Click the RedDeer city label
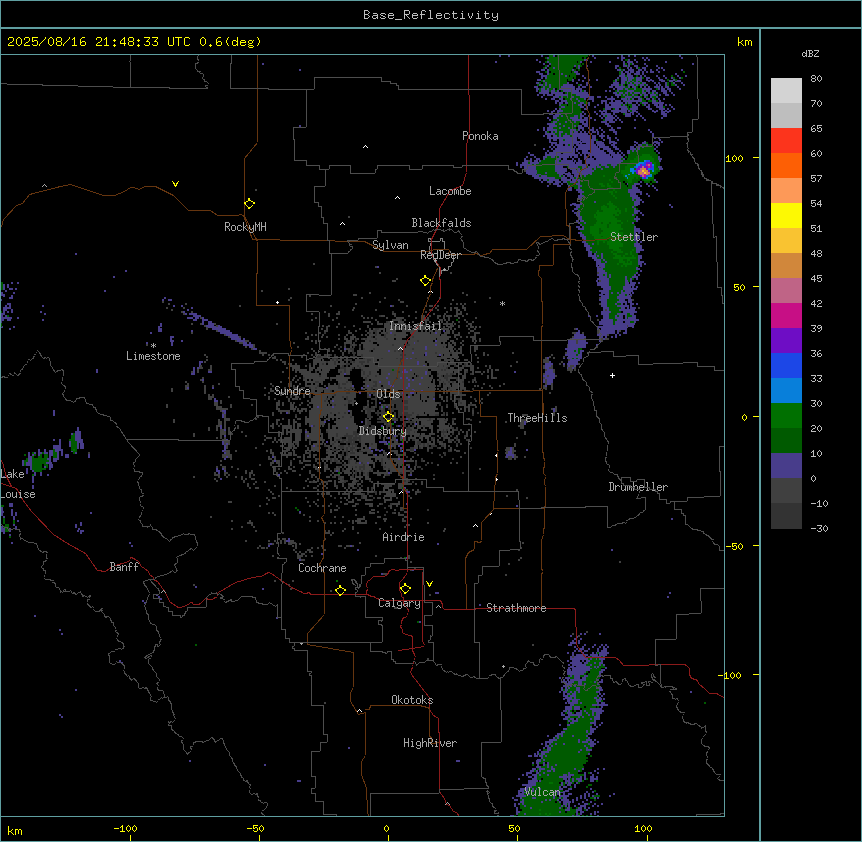The height and width of the screenshot is (842, 862). coord(440,255)
